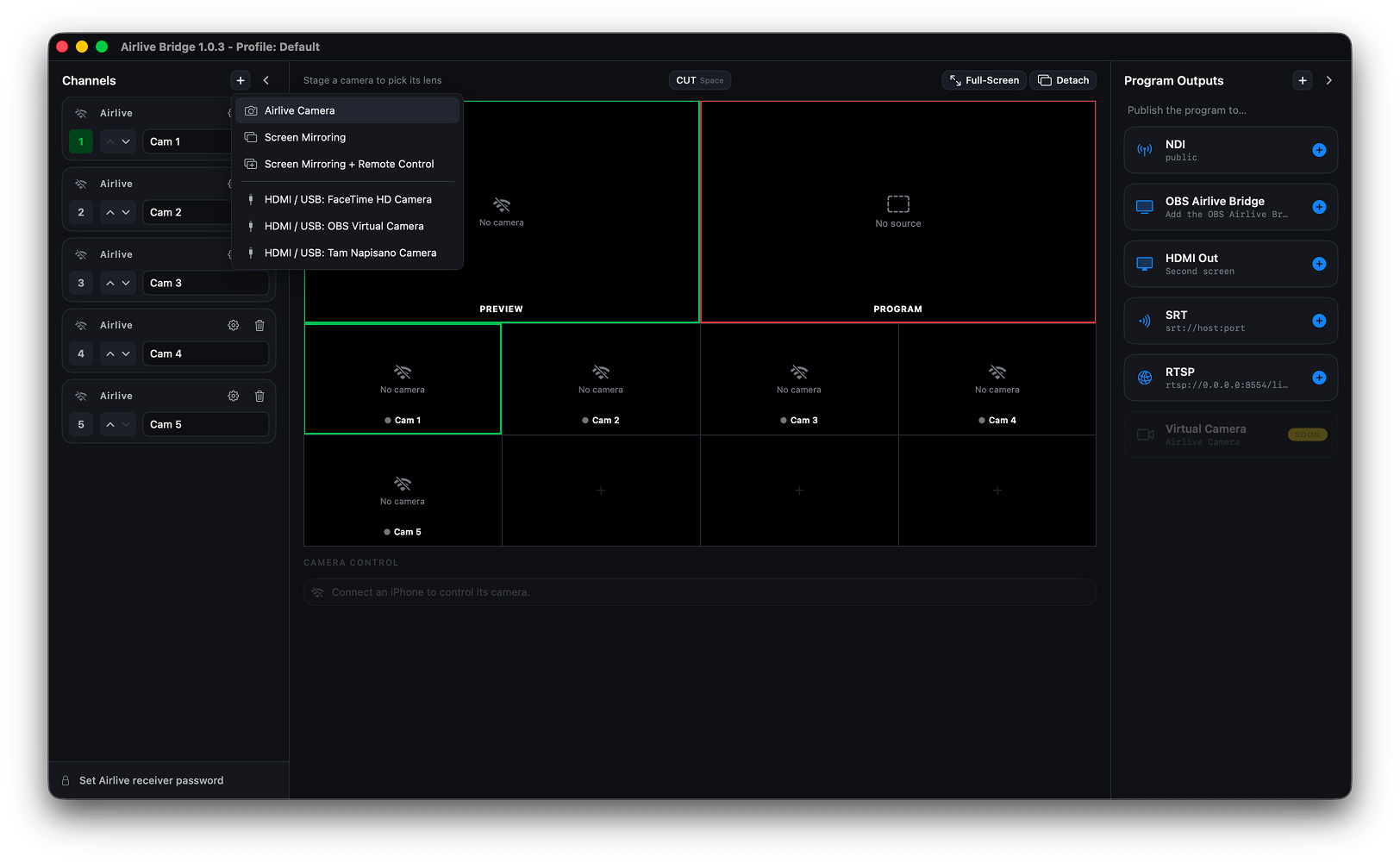The width and height of the screenshot is (1400, 863).
Task: Select the Cam 4 multiview tile
Action: pyautogui.click(x=997, y=378)
